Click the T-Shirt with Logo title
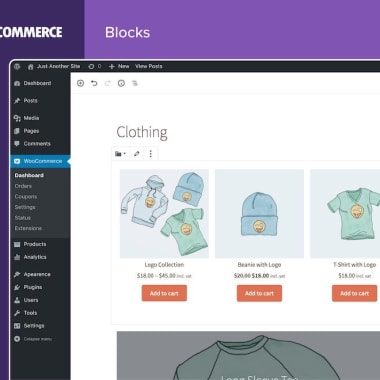 tap(355, 265)
